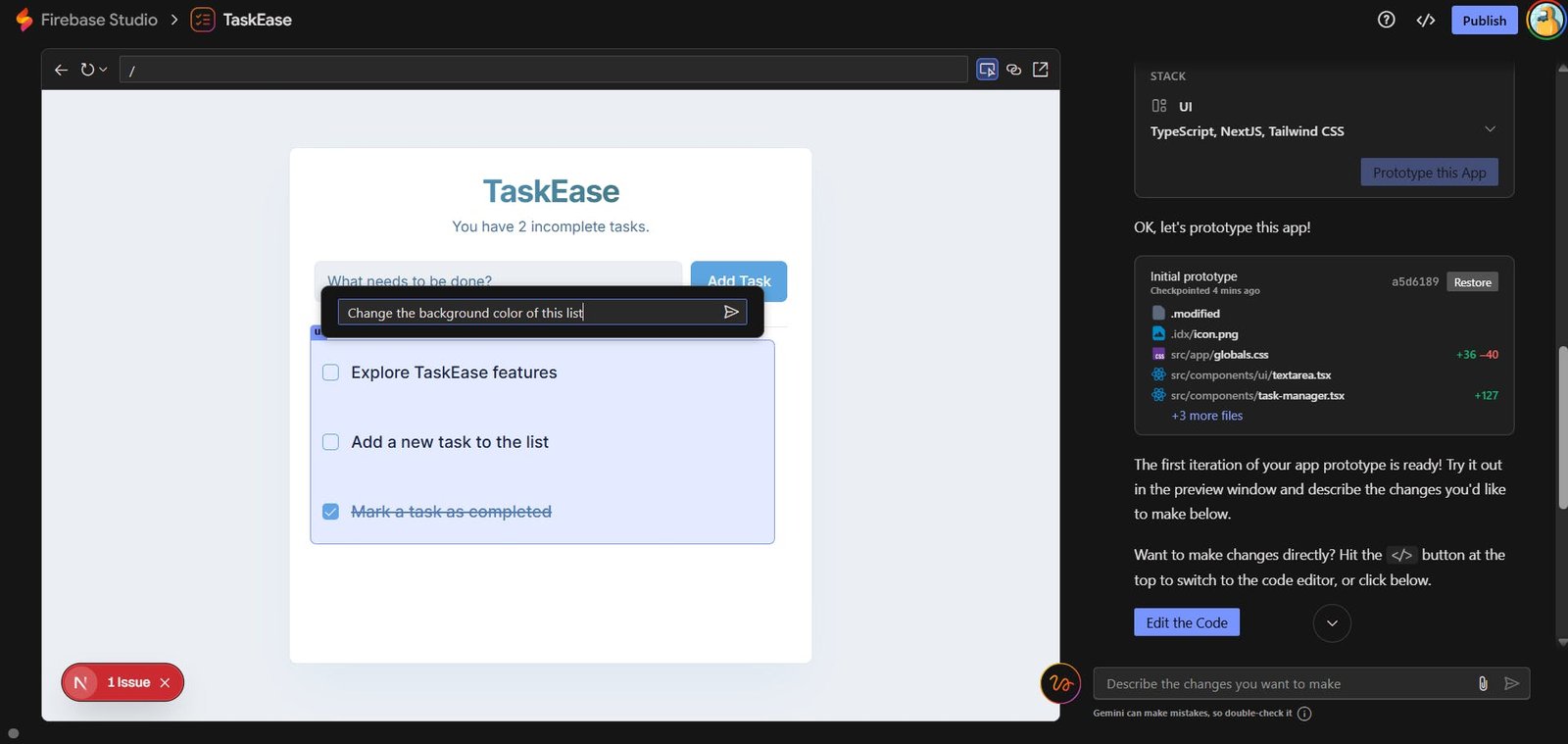Open the reload options dropdown arrow
The height and width of the screenshot is (744, 1568).
pos(103,70)
